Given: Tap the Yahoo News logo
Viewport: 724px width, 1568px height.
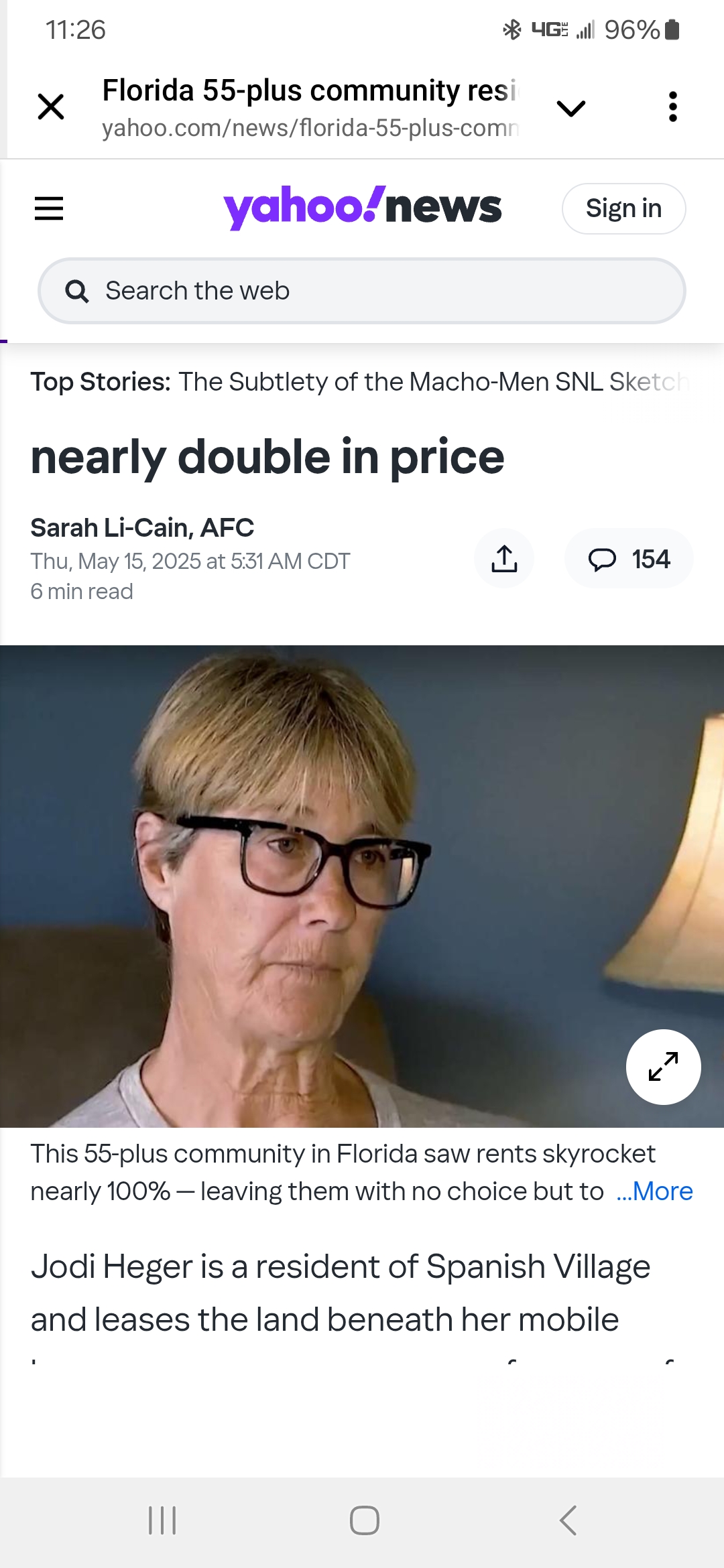Looking at the screenshot, I should [362, 208].
